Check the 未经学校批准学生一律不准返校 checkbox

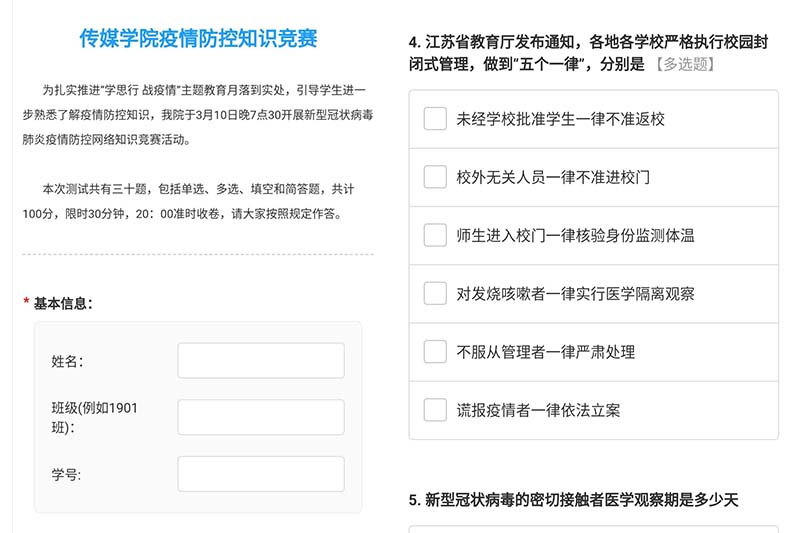pos(435,119)
